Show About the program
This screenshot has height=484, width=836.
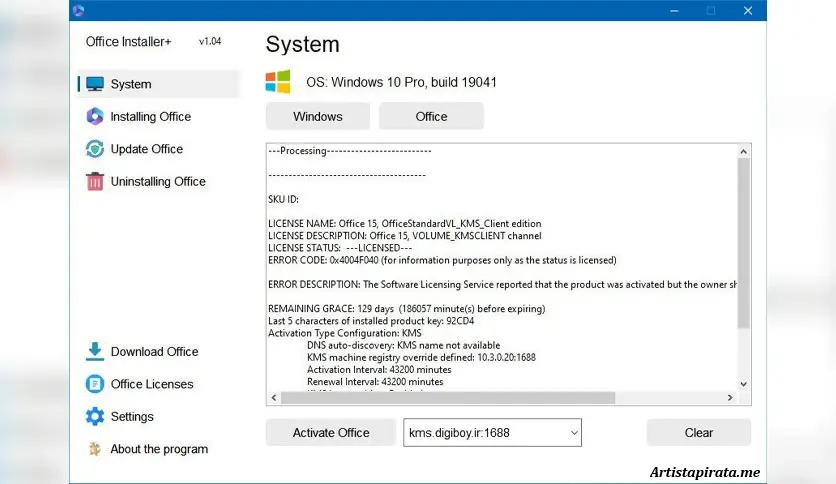pyautogui.click(x=159, y=449)
